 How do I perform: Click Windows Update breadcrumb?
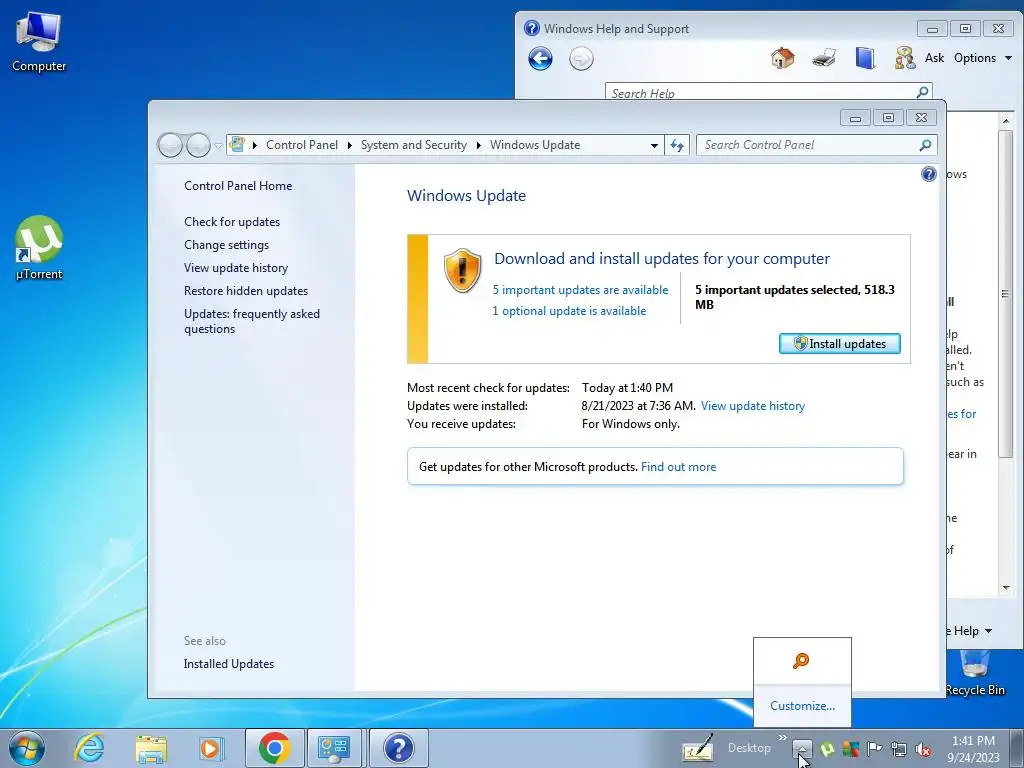coord(535,145)
